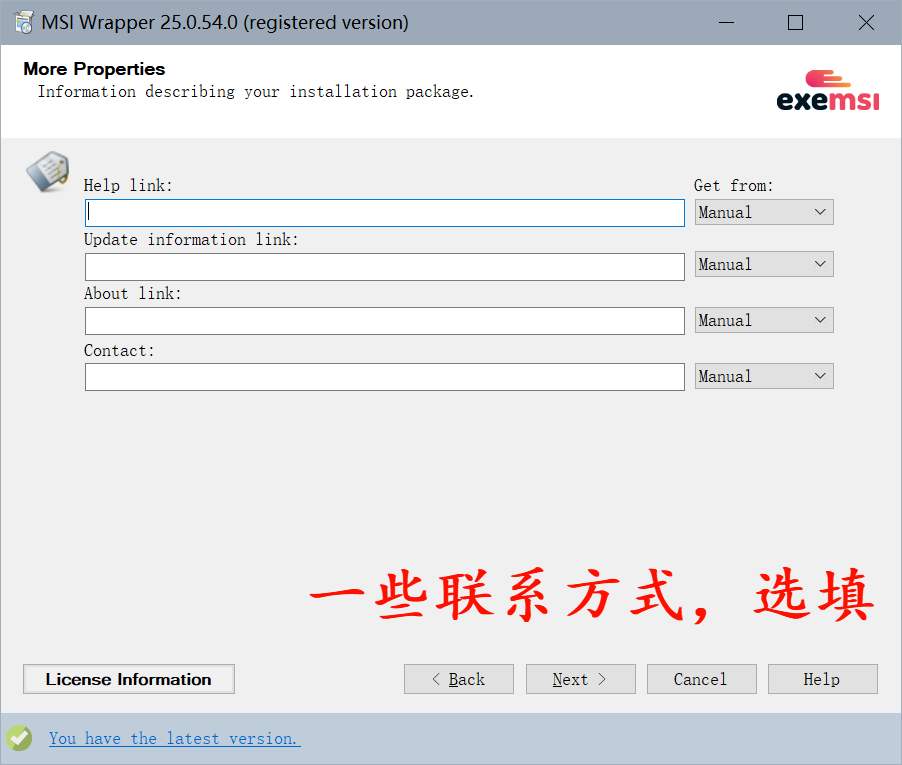
Task: Expand the Update information link source dropdown
Action: tap(764, 265)
